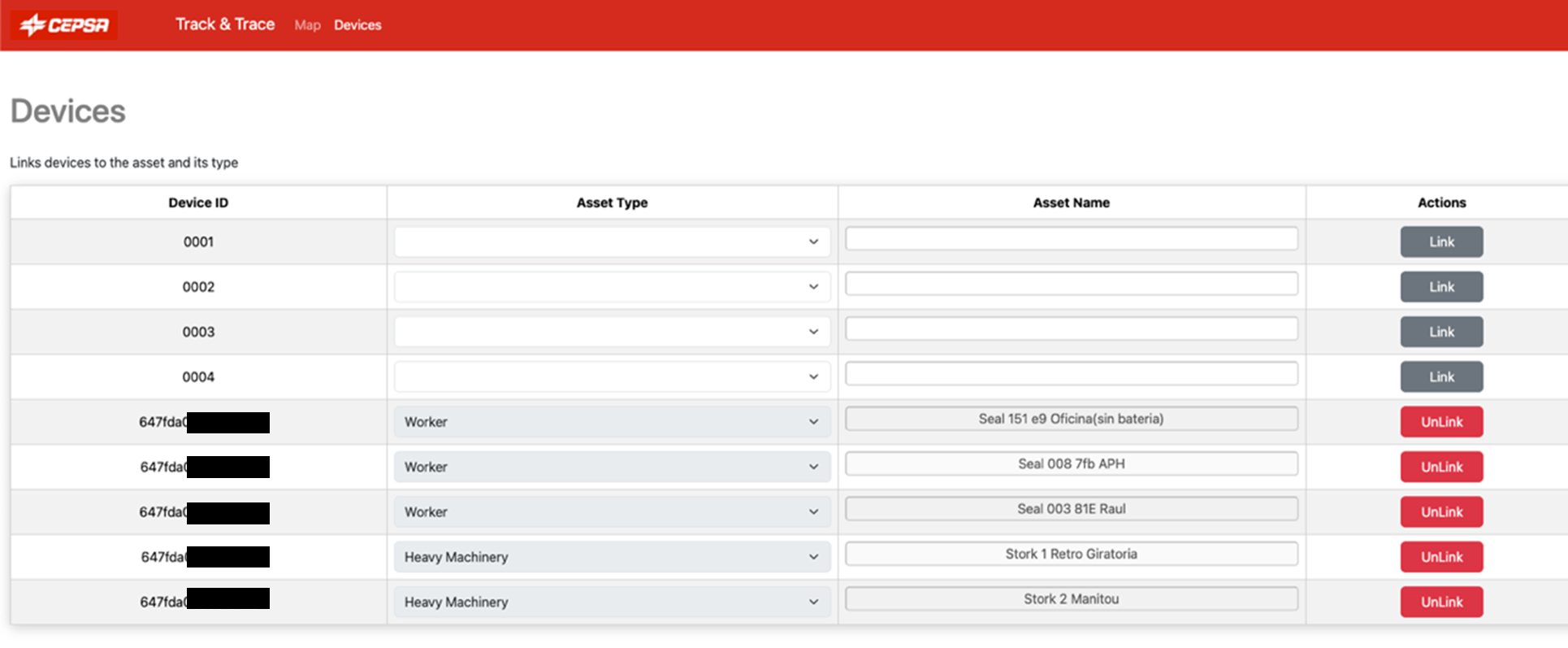Open Asset Type dropdown for device 0004
This screenshot has width=1568, height=648.
612,376
